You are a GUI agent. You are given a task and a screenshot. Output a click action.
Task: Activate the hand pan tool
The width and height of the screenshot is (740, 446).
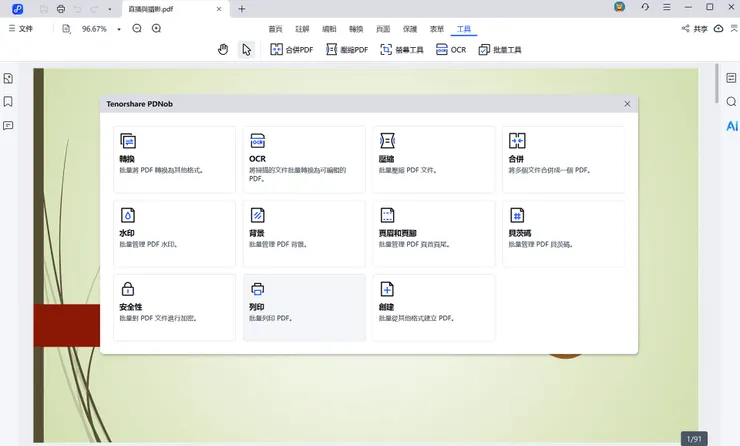[x=223, y=49]
